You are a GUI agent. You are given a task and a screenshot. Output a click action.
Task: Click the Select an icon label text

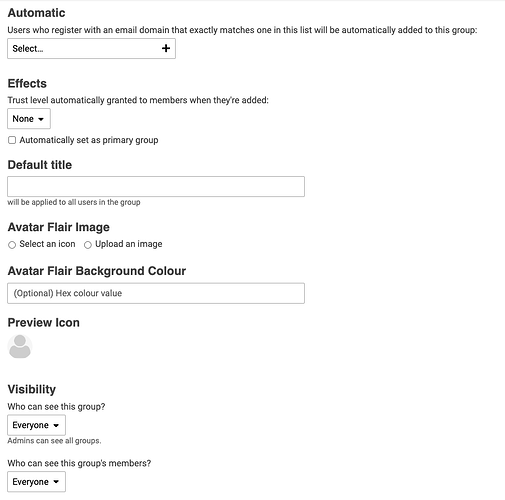47,244
